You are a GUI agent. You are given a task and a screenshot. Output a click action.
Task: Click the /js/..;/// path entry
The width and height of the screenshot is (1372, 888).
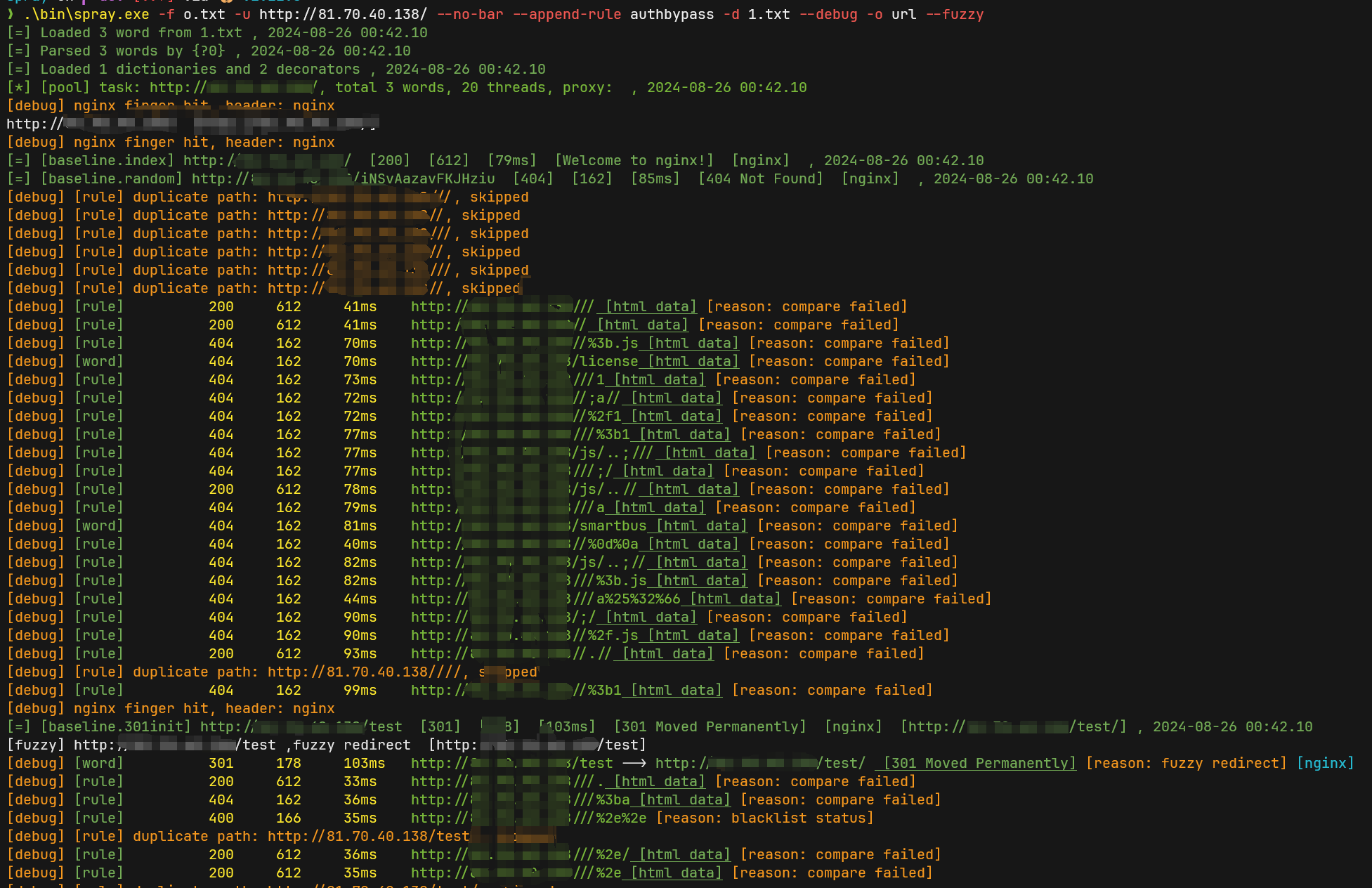point(613,452)
